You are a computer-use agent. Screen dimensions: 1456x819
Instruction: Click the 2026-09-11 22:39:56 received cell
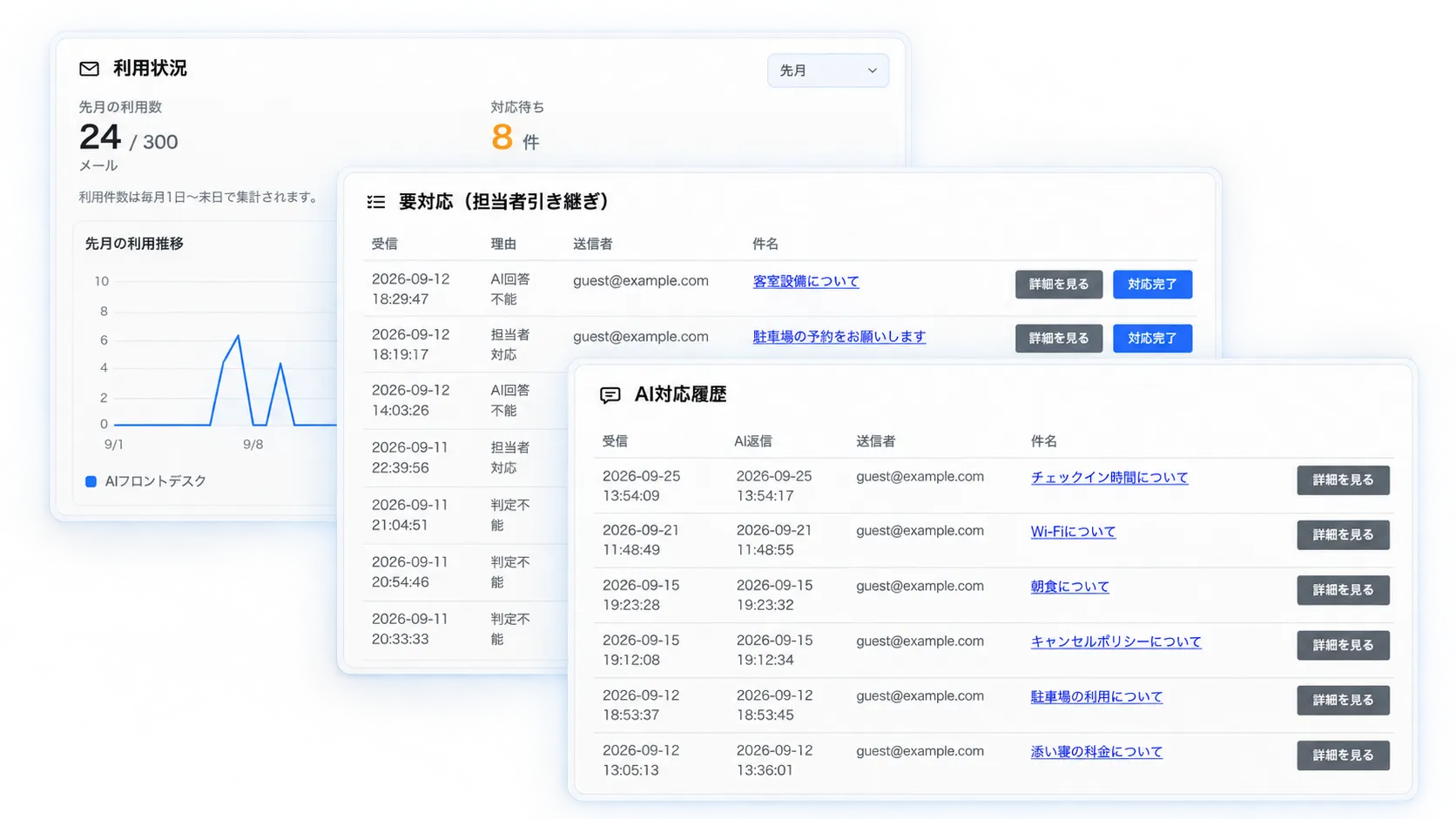[x=409, y=457]
